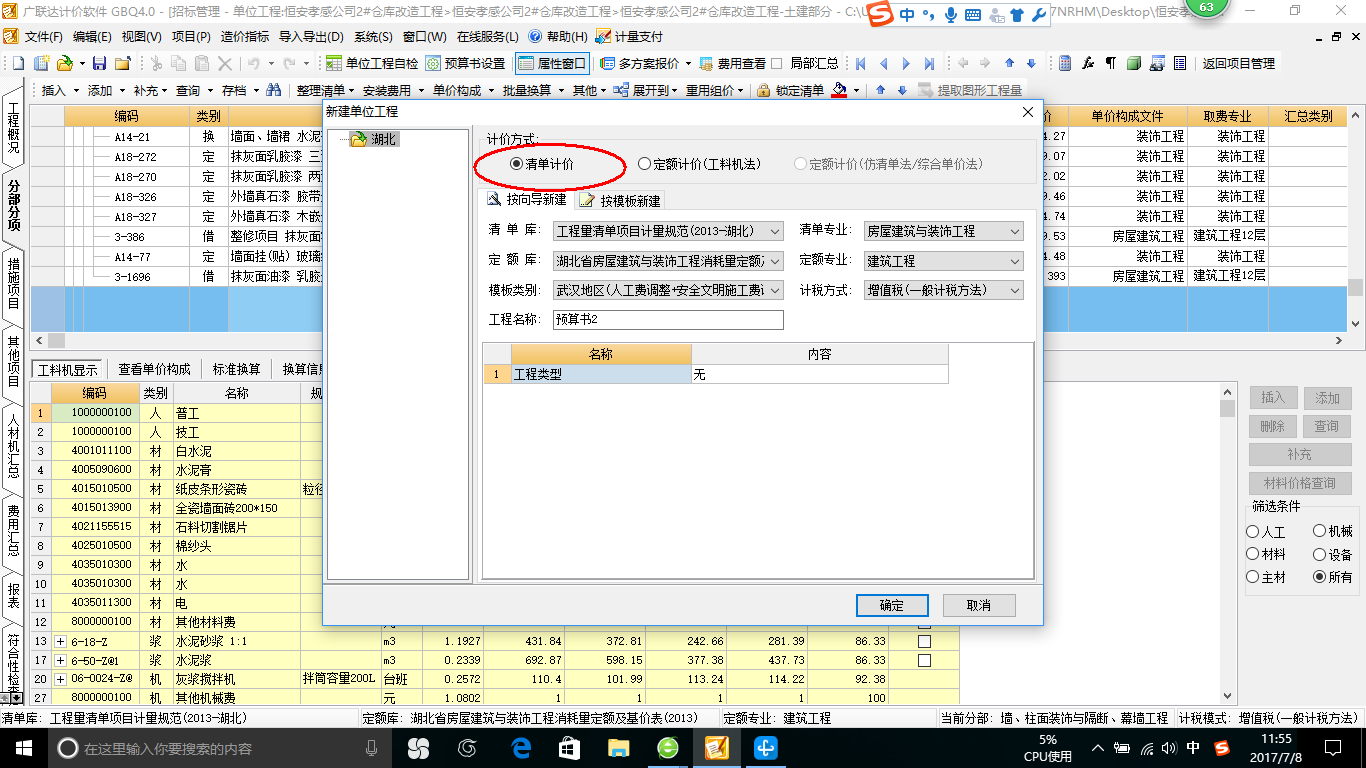The image size is (1366, 768).
Task: Click the green 3D cube icon
Action: 1134,63
